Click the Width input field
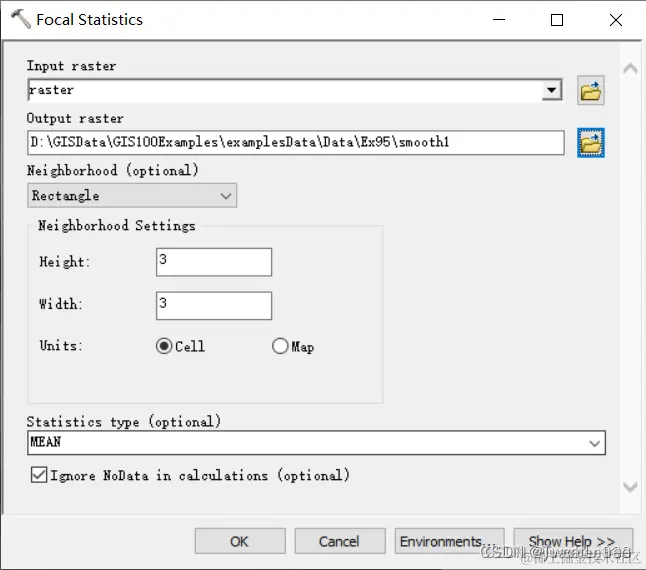The width and height of the screenshot is (646, 570). coord(214,306)
